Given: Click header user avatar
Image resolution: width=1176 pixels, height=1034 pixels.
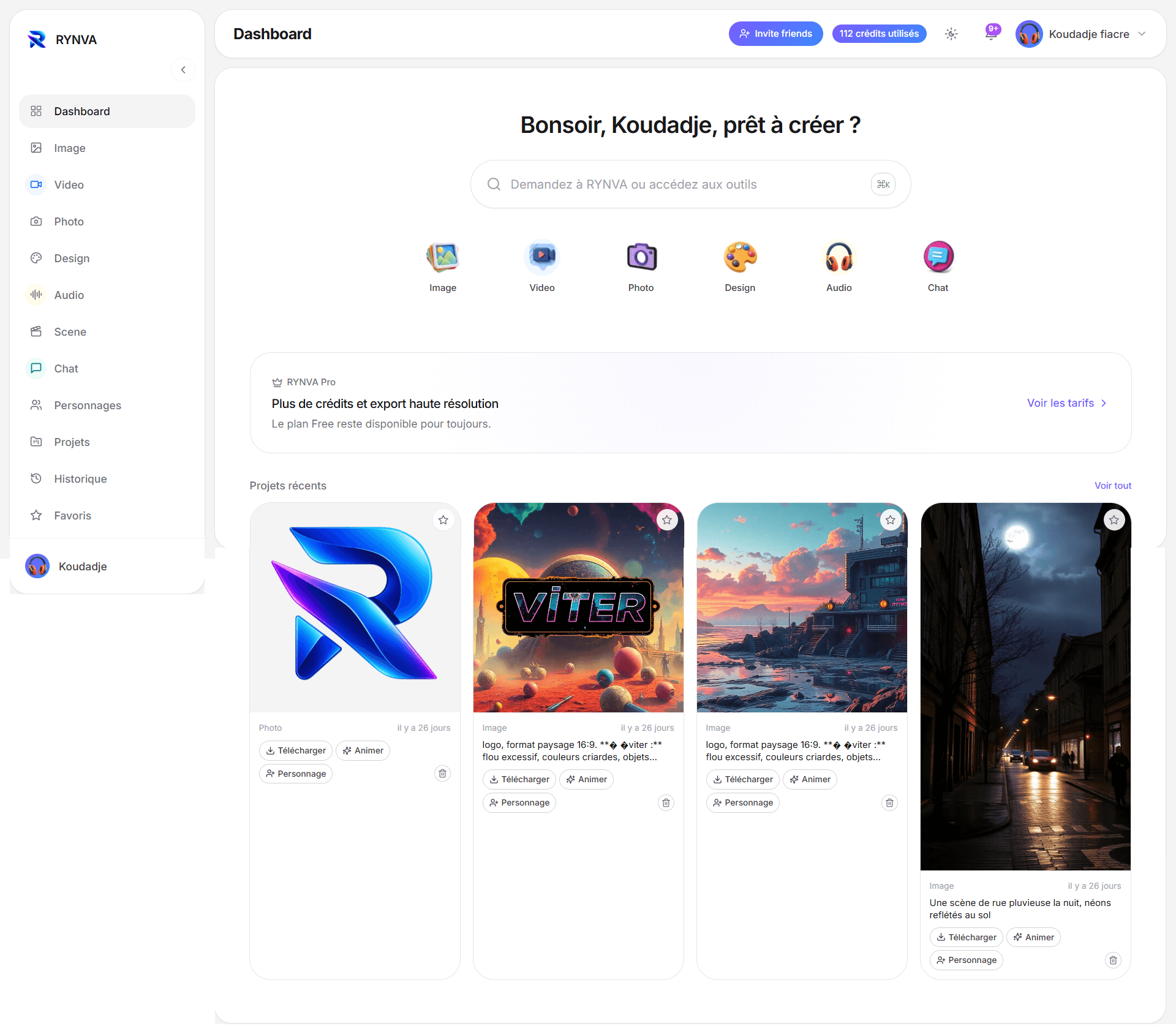Looking at the screenshot, I should (x=1029, y=34).
